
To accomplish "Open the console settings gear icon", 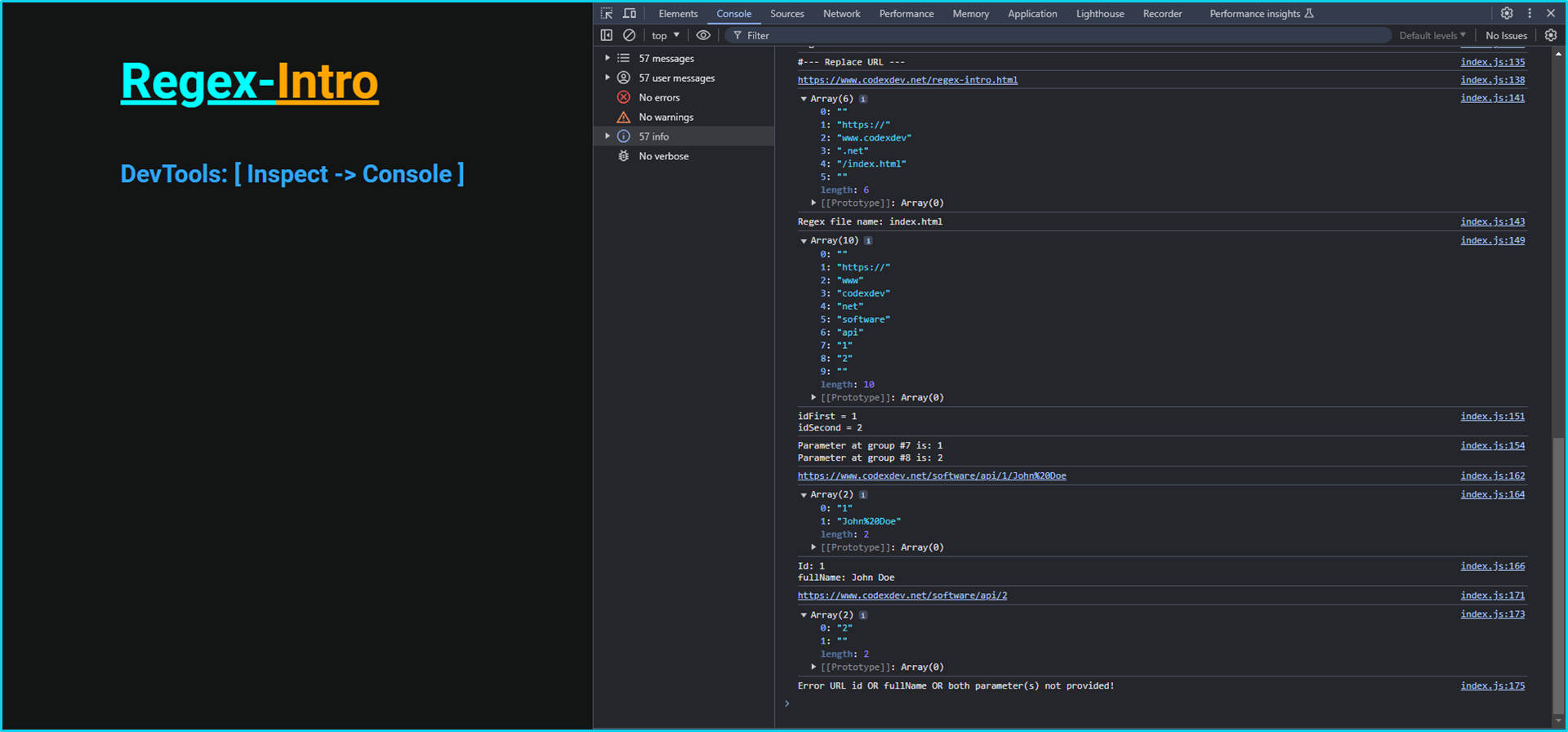I will tap(1550, 35).
